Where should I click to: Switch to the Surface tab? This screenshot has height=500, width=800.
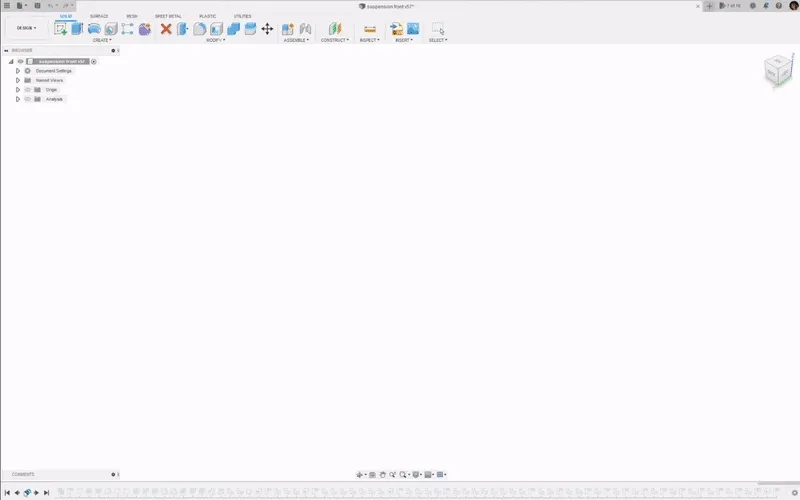pyautogui.click(x=99, y=16)
